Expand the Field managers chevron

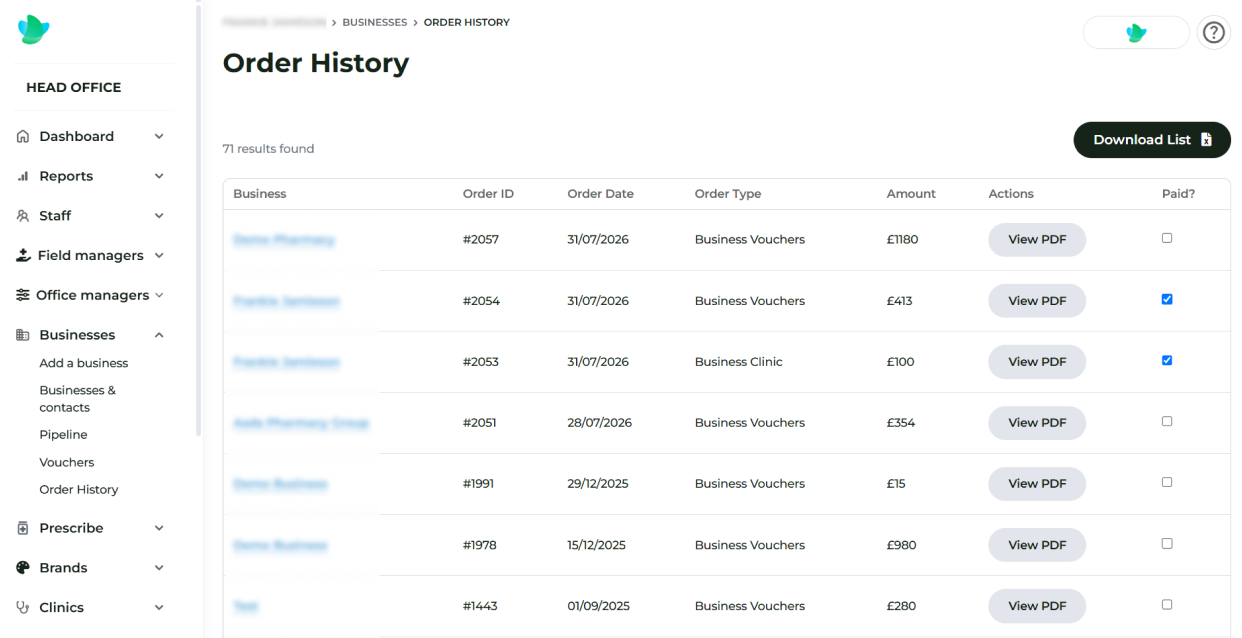coord(159,256)
